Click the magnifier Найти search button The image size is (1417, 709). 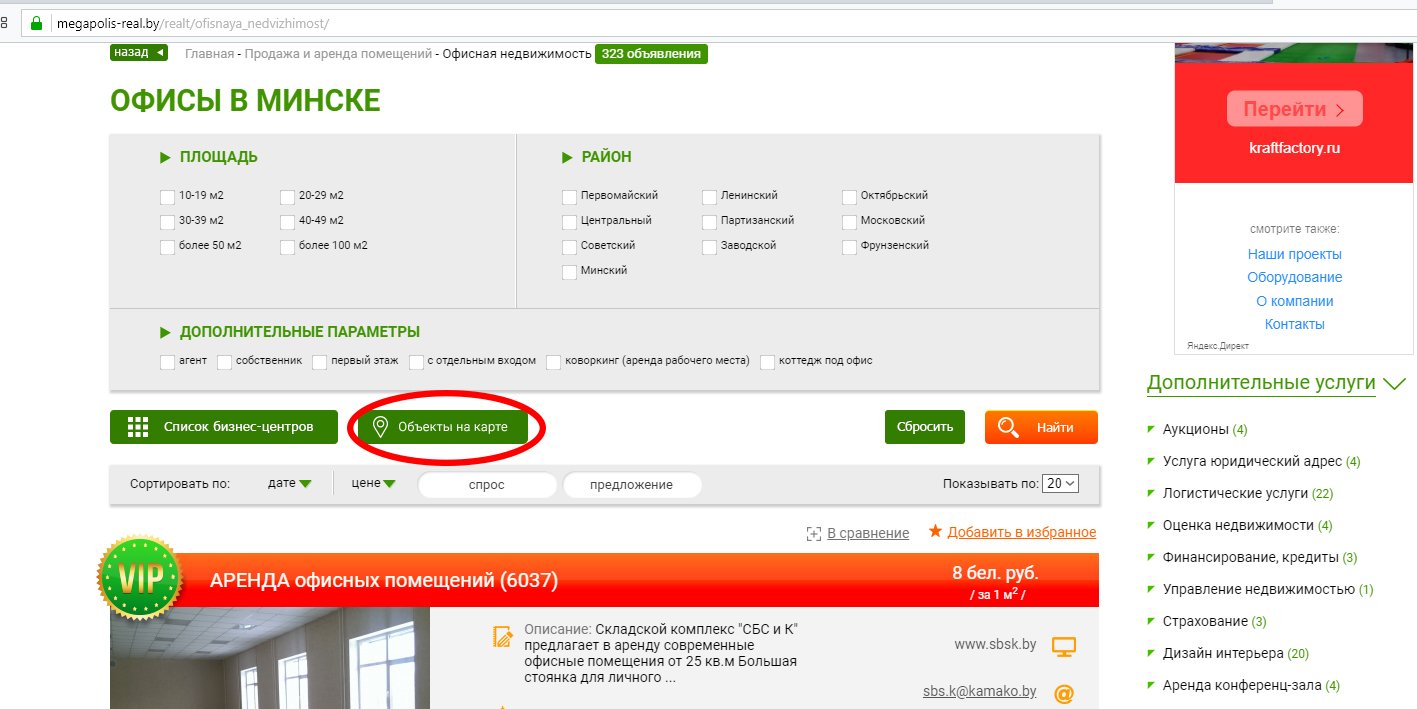(1040, 427)
